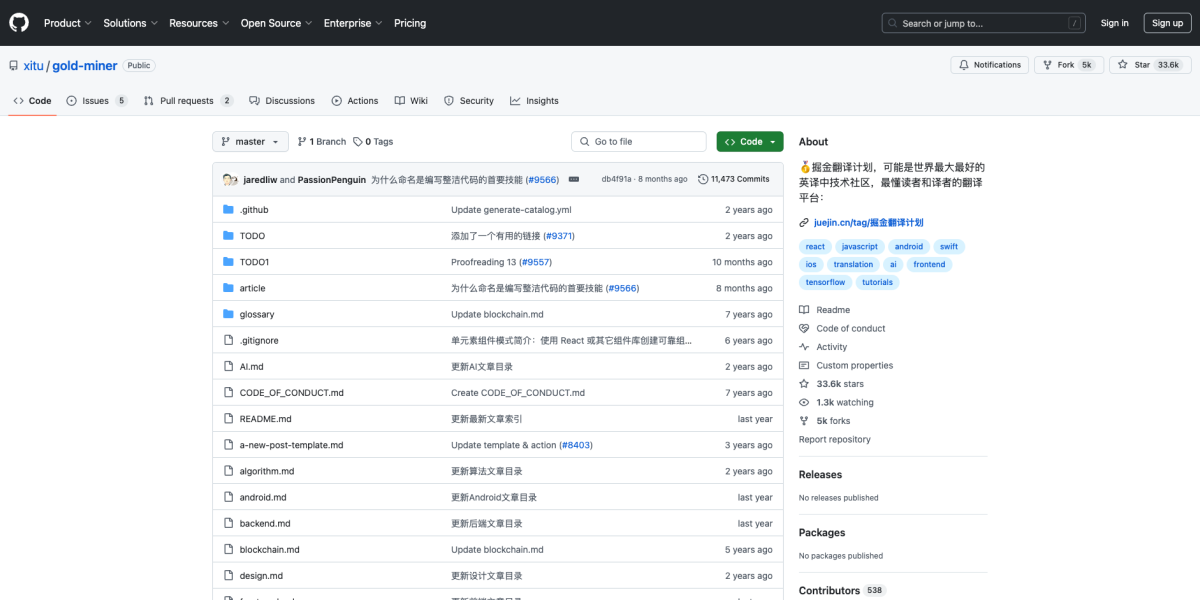Open the juejin.cn website link
Viewport: 1200px width, 600px height.
click(868, 223)
